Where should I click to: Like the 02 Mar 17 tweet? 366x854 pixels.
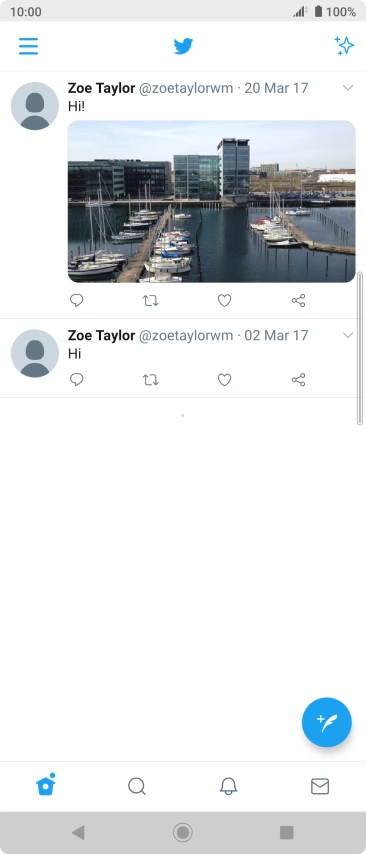[224, 380]
